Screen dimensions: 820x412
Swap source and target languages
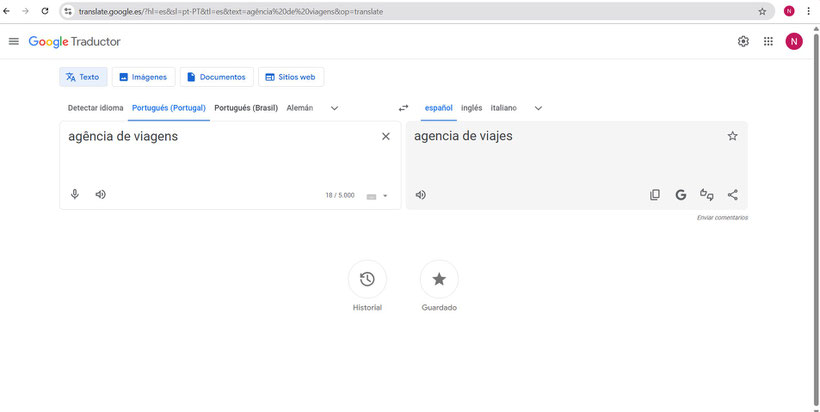click(x=403, y=108)
